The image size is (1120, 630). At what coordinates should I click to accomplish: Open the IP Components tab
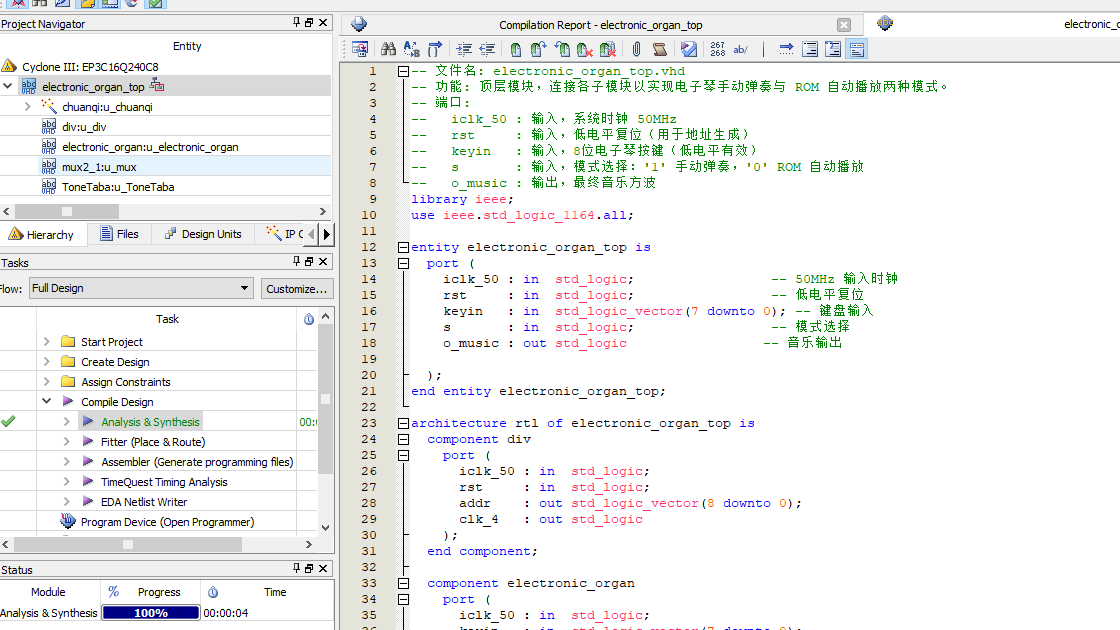click(284, 234)
